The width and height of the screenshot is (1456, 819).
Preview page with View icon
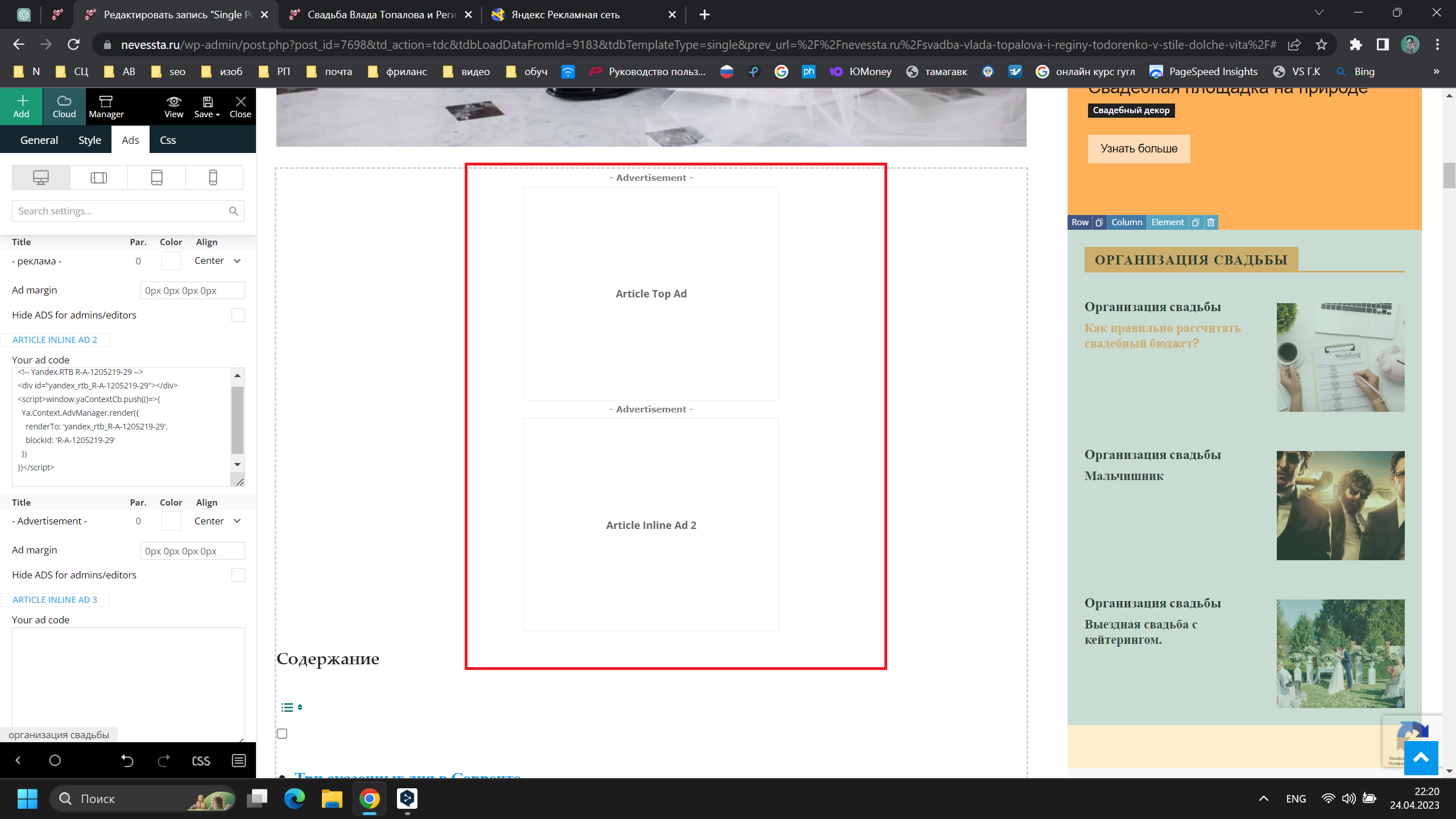point(173,106)
